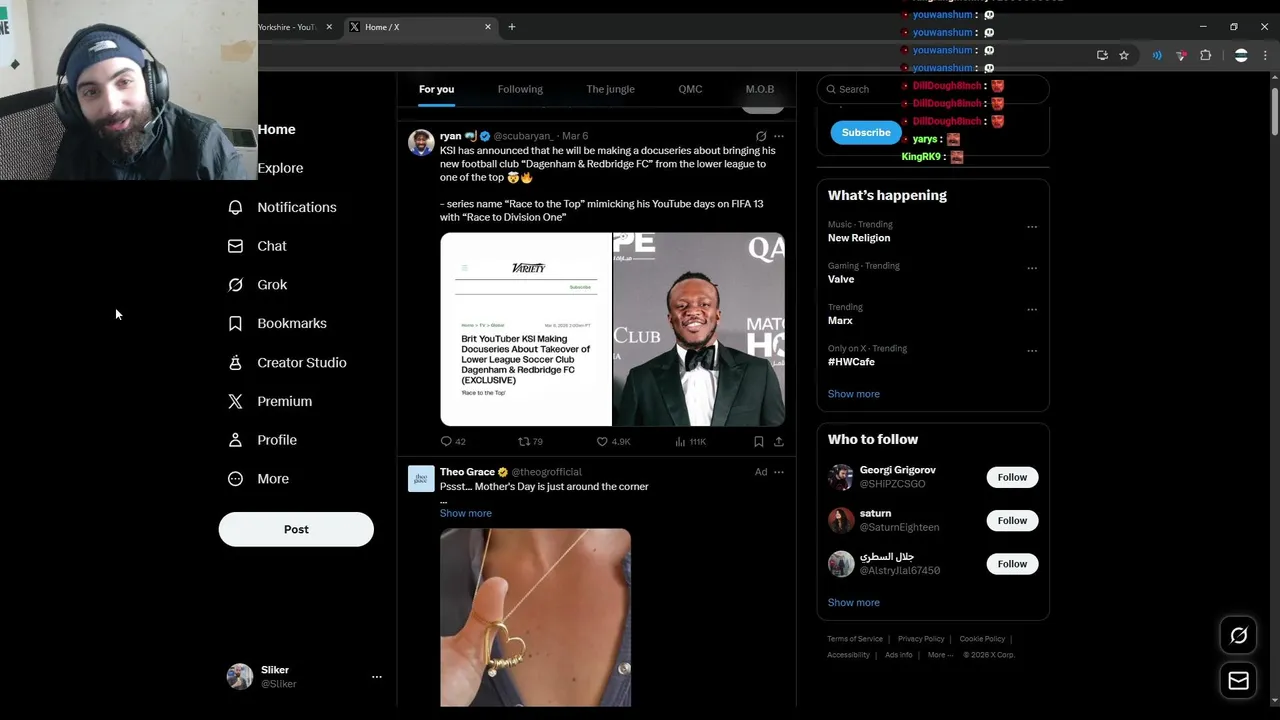Viewport: 1280px width, 720px height.
Task: Switch to the Following tab
Action: tap(520, 89)
